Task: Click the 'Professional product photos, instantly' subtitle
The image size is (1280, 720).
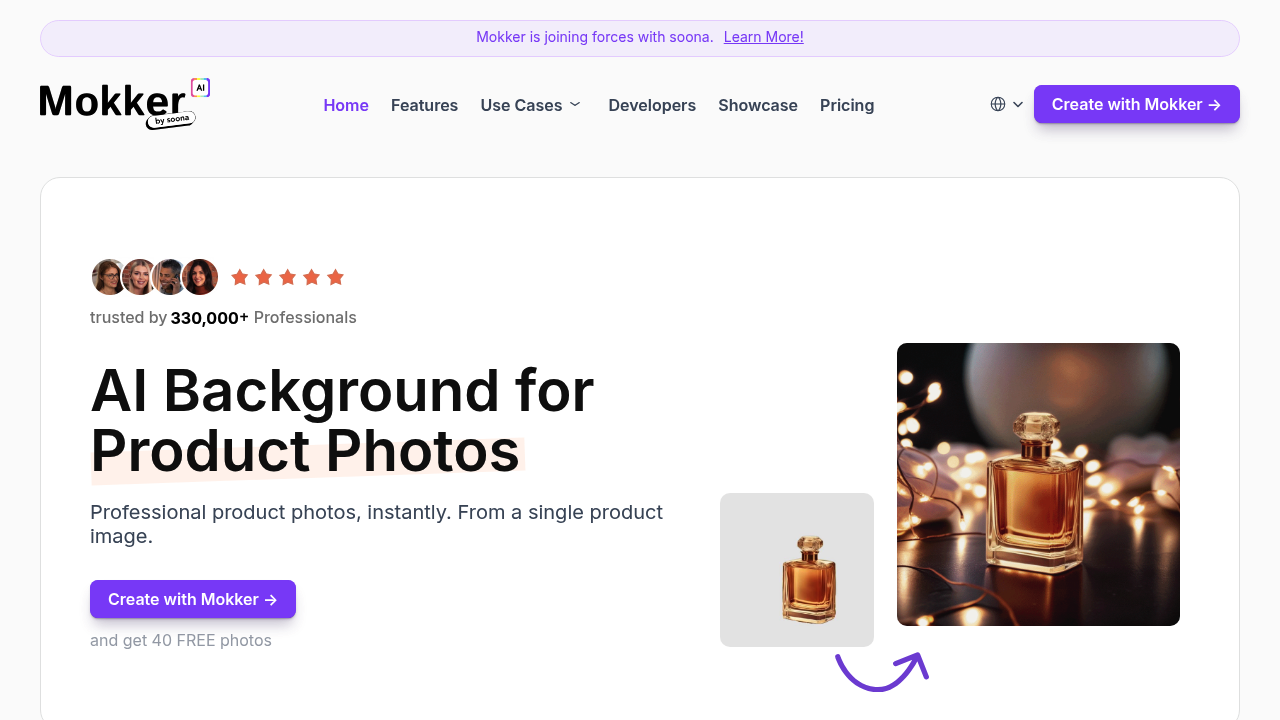Action: click(376, 524)
